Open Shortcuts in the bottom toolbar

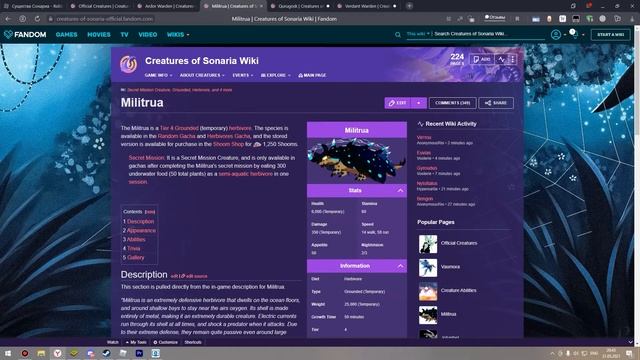193,342
